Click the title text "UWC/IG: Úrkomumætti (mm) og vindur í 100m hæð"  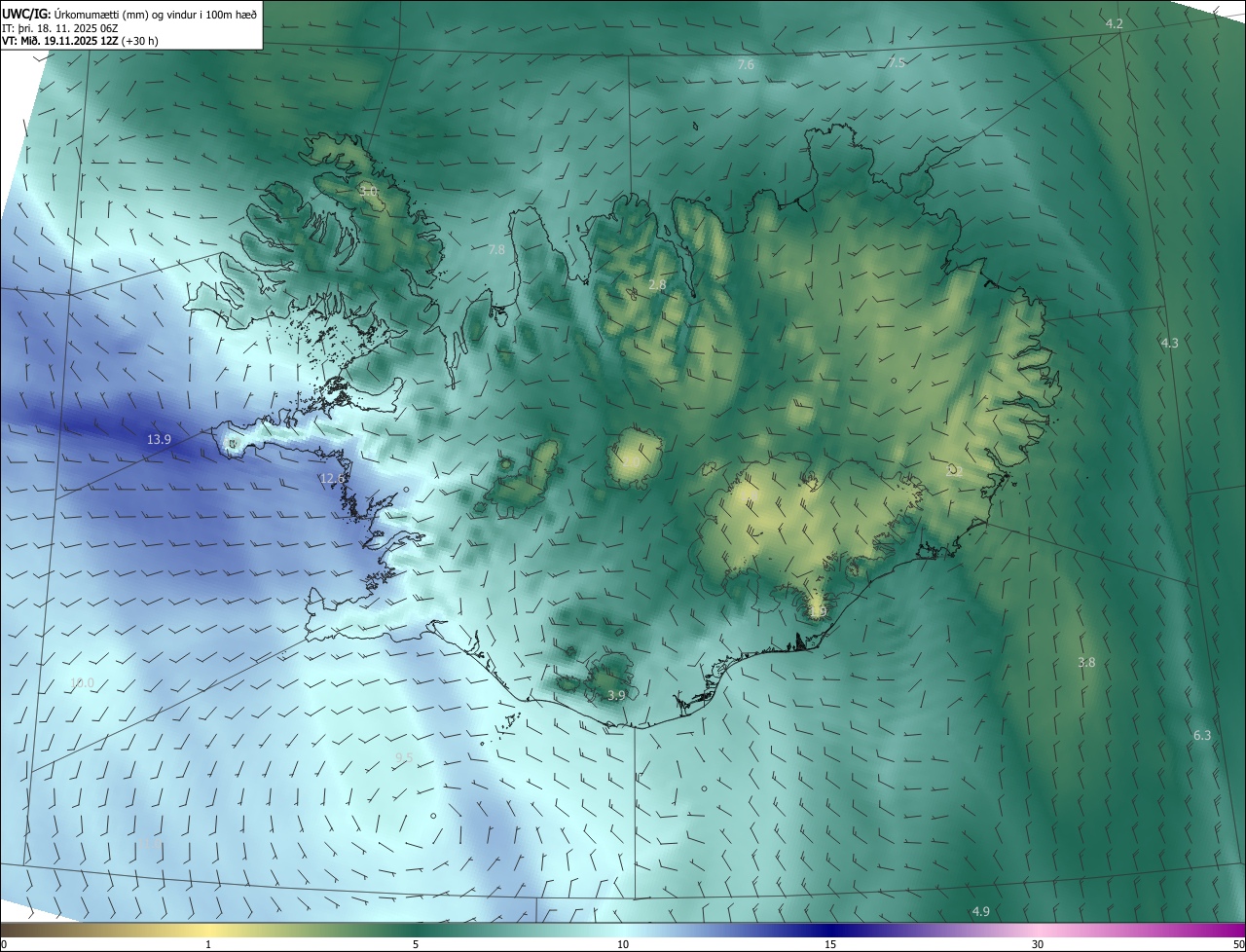[129, 14]
